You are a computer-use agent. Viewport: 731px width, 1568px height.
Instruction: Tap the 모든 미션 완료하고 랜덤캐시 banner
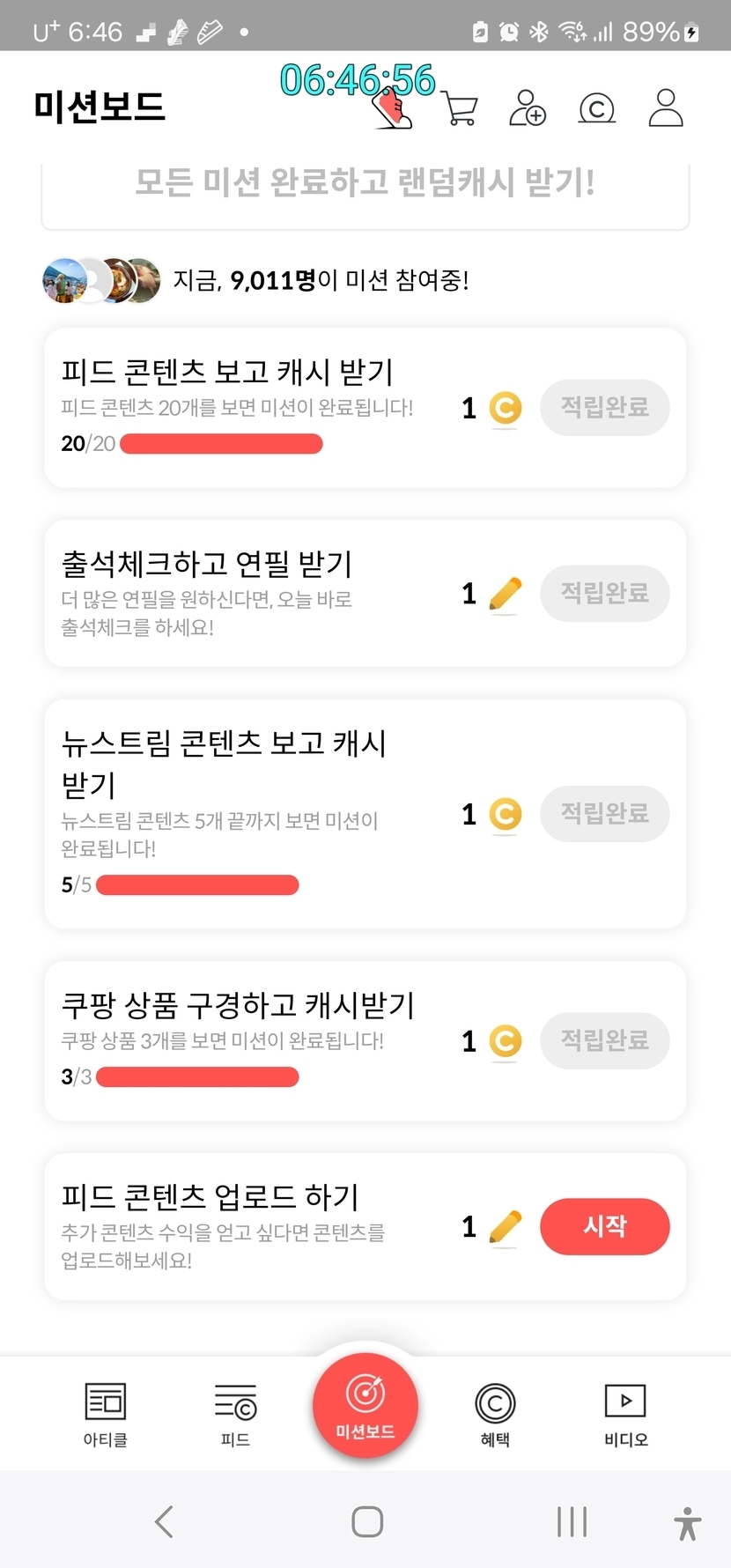click(365, 183)
